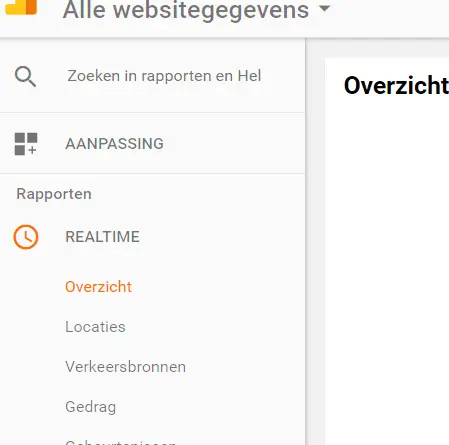
Task: Click the Google Analytics logo
Action: [x=21, y=7]
